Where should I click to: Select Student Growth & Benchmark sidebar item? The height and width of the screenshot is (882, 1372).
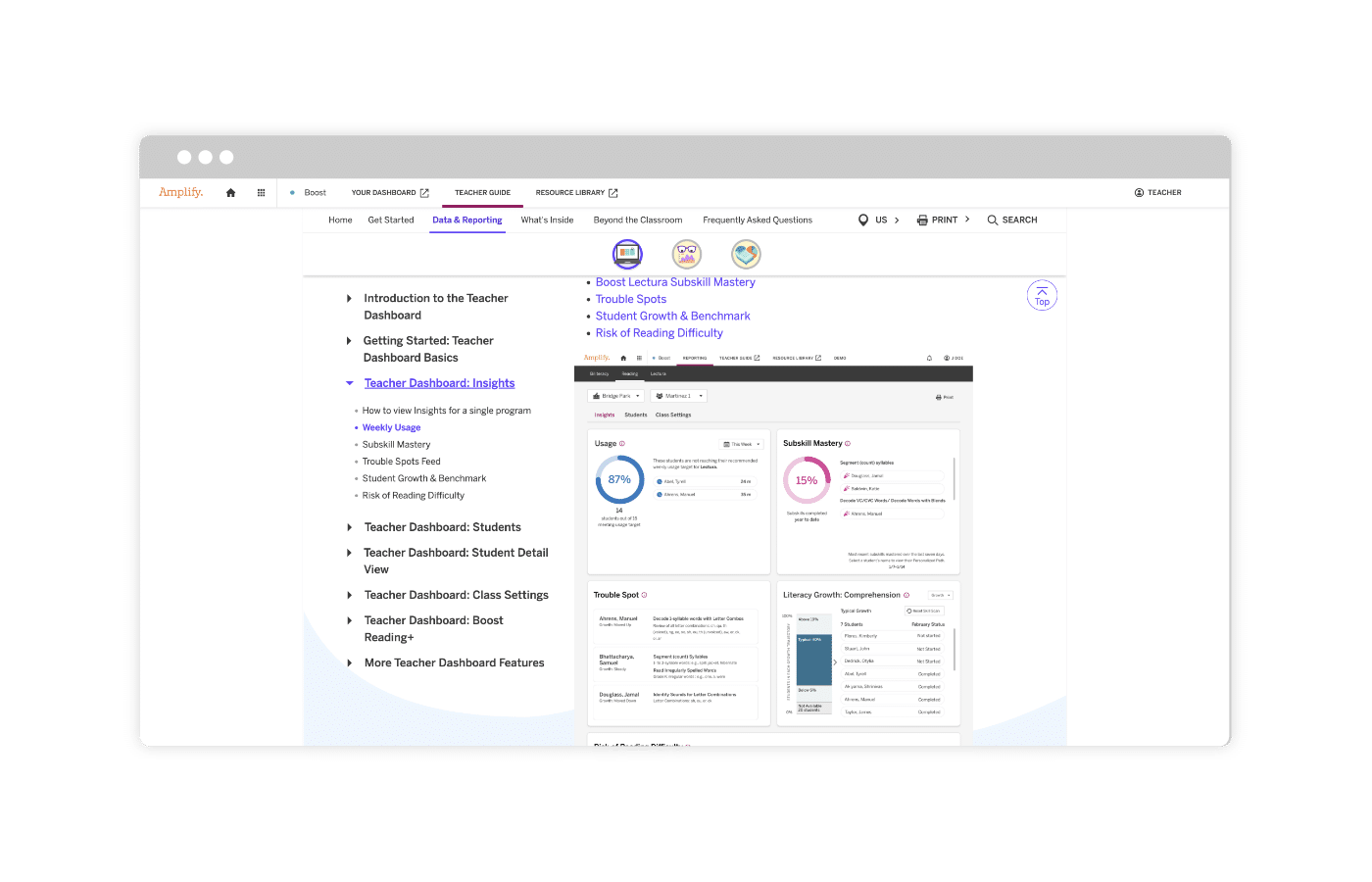424,478
